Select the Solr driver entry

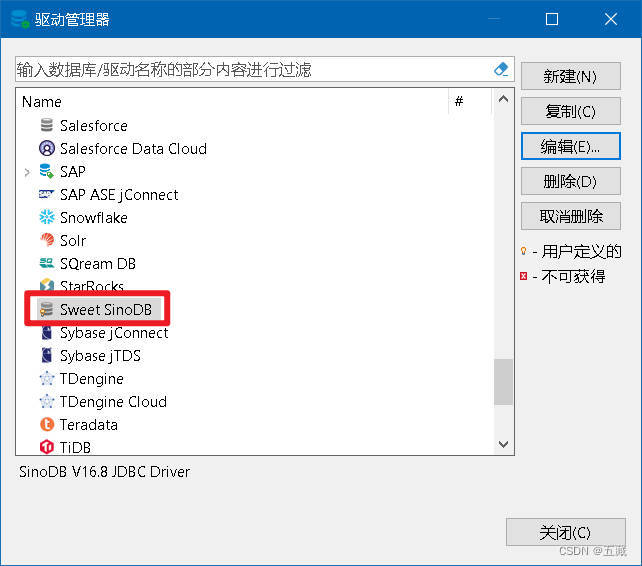click(73, 240)
